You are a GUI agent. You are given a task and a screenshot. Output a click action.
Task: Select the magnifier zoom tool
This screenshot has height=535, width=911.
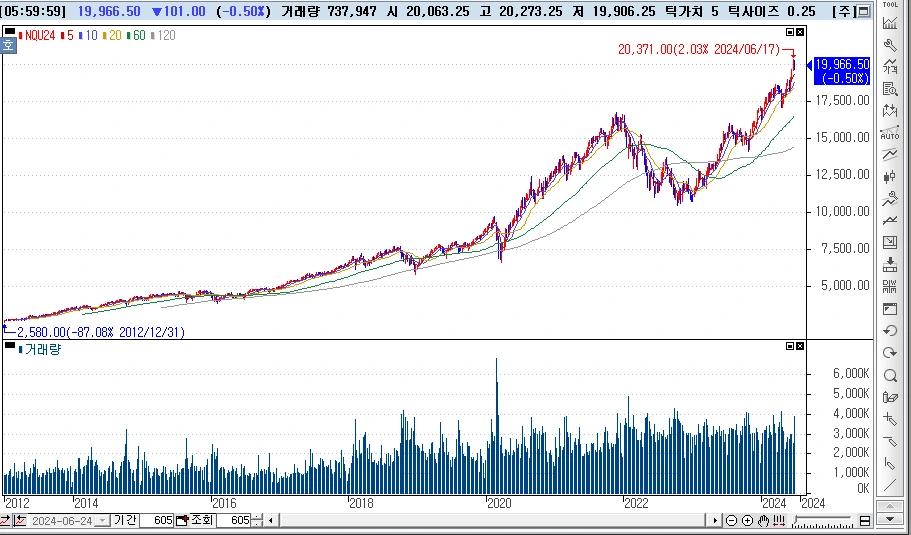(890, 375)
